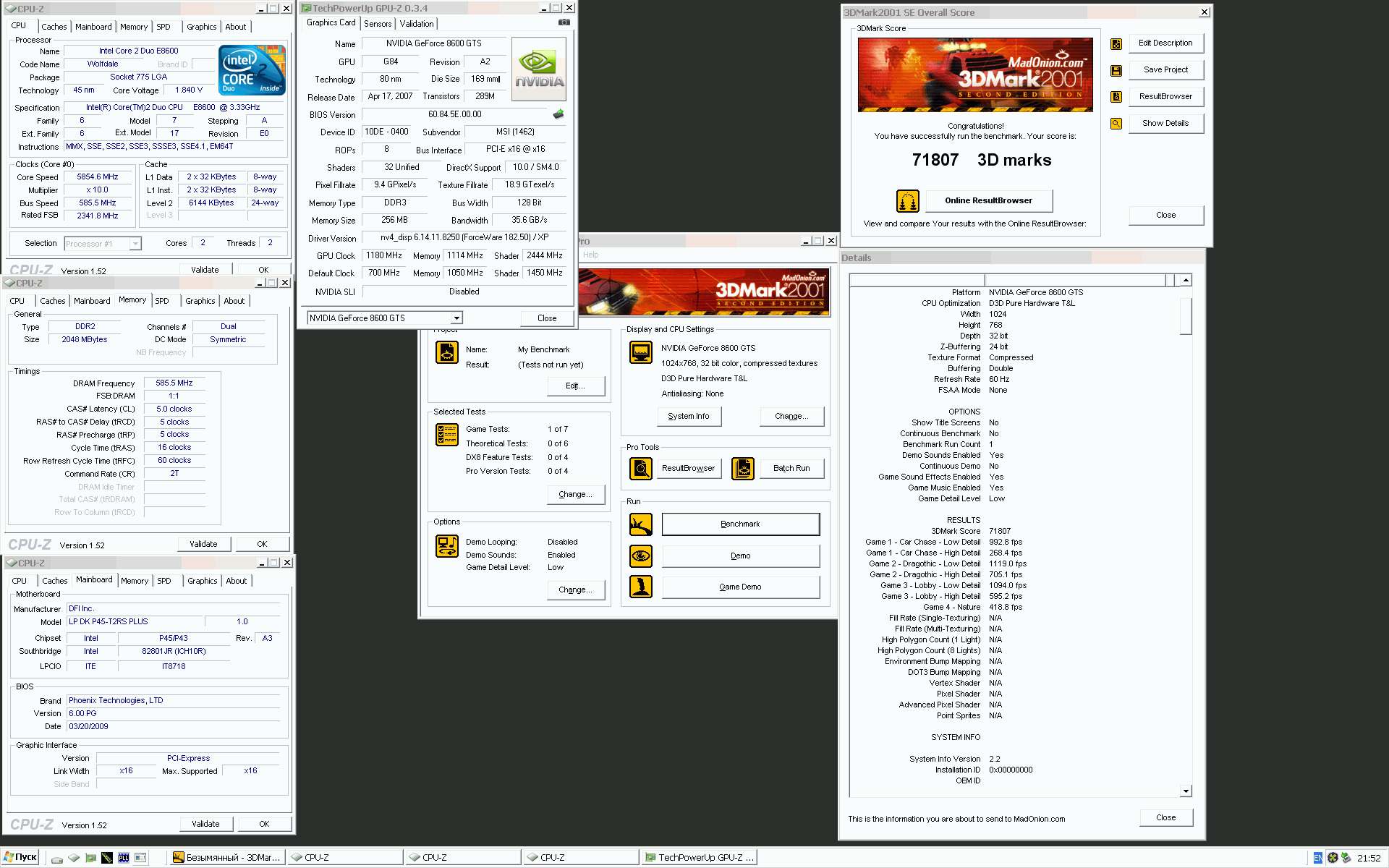Click the Show Details magnifier icon
The image size is (1389, 868).
[x=1116, y=124]
